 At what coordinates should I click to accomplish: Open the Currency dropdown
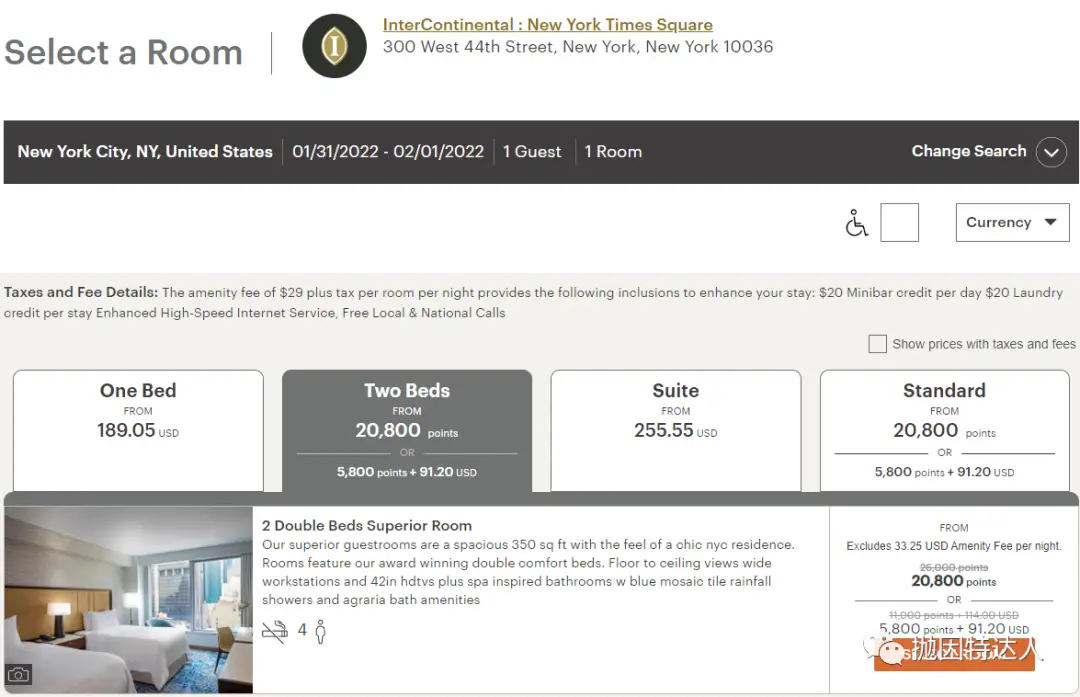pos(1012,222)
